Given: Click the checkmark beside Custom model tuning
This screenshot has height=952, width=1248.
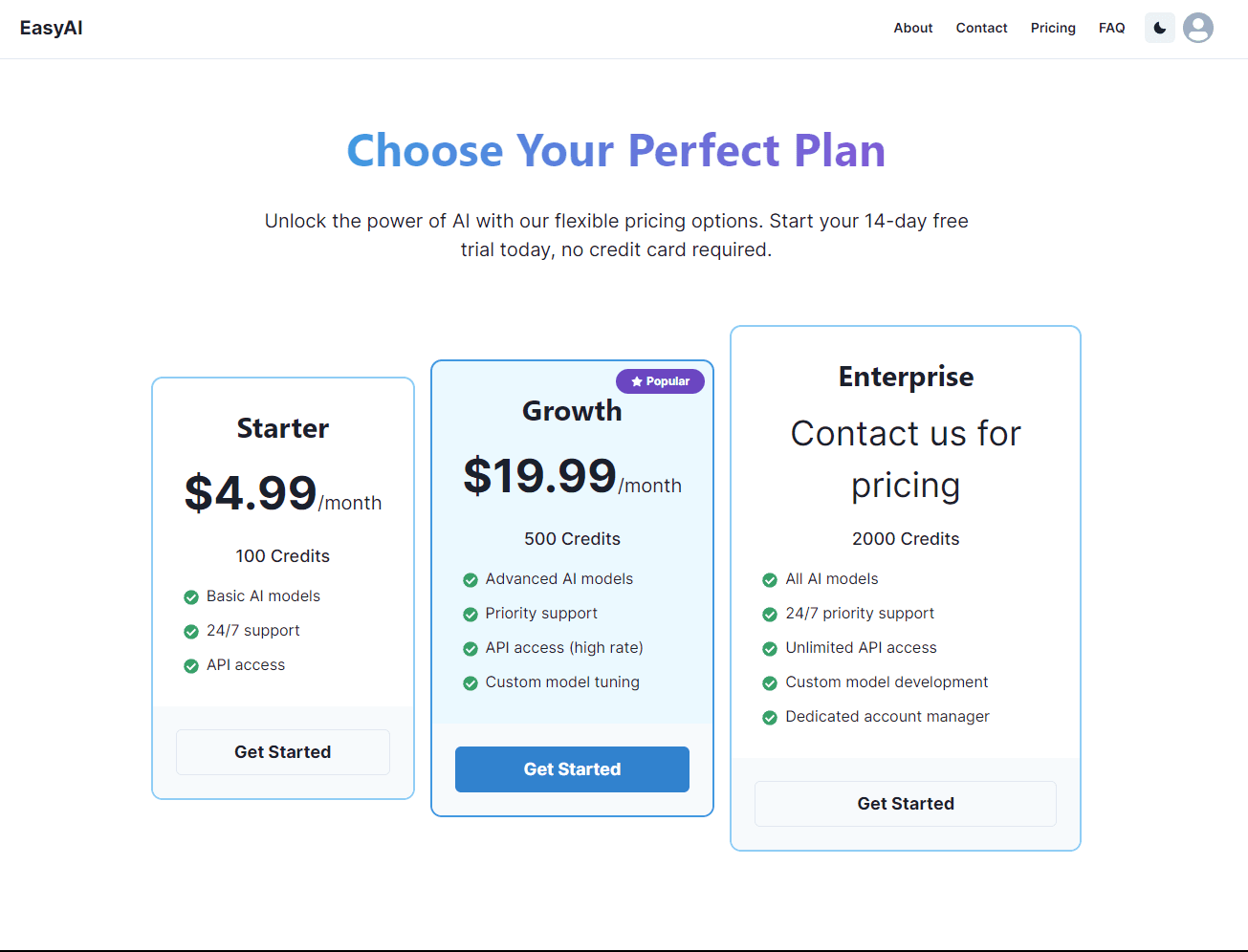Looking at the screenshot, I should [471, 682].
